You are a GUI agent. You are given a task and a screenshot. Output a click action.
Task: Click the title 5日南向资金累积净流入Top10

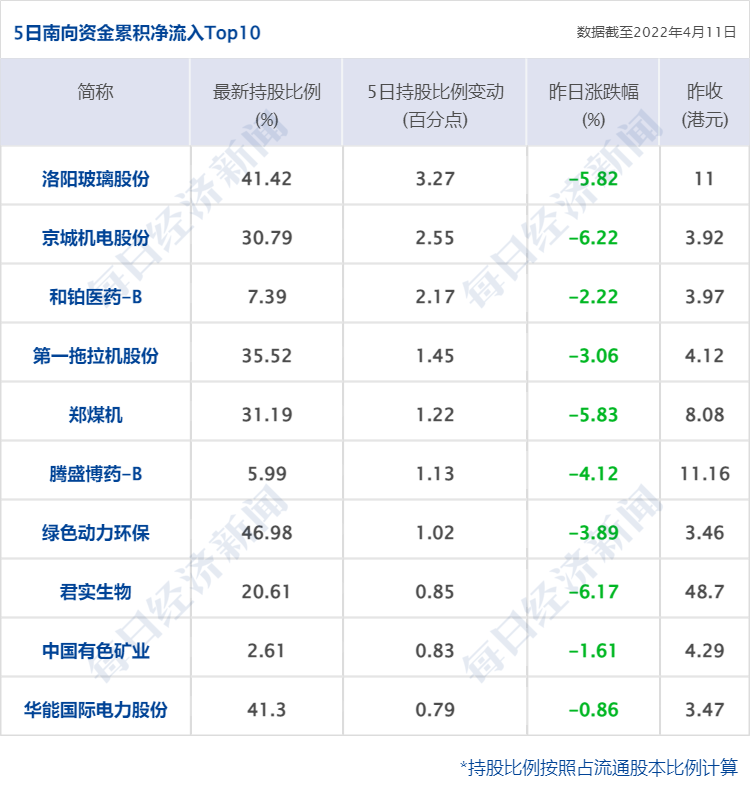[x=137, y=33]
